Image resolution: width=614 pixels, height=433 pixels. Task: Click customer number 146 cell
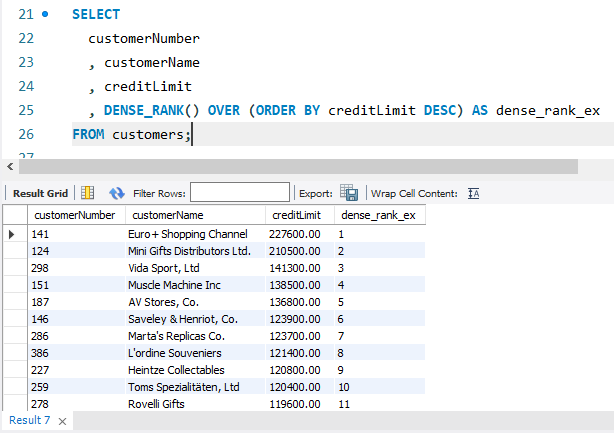click(76, 319)
